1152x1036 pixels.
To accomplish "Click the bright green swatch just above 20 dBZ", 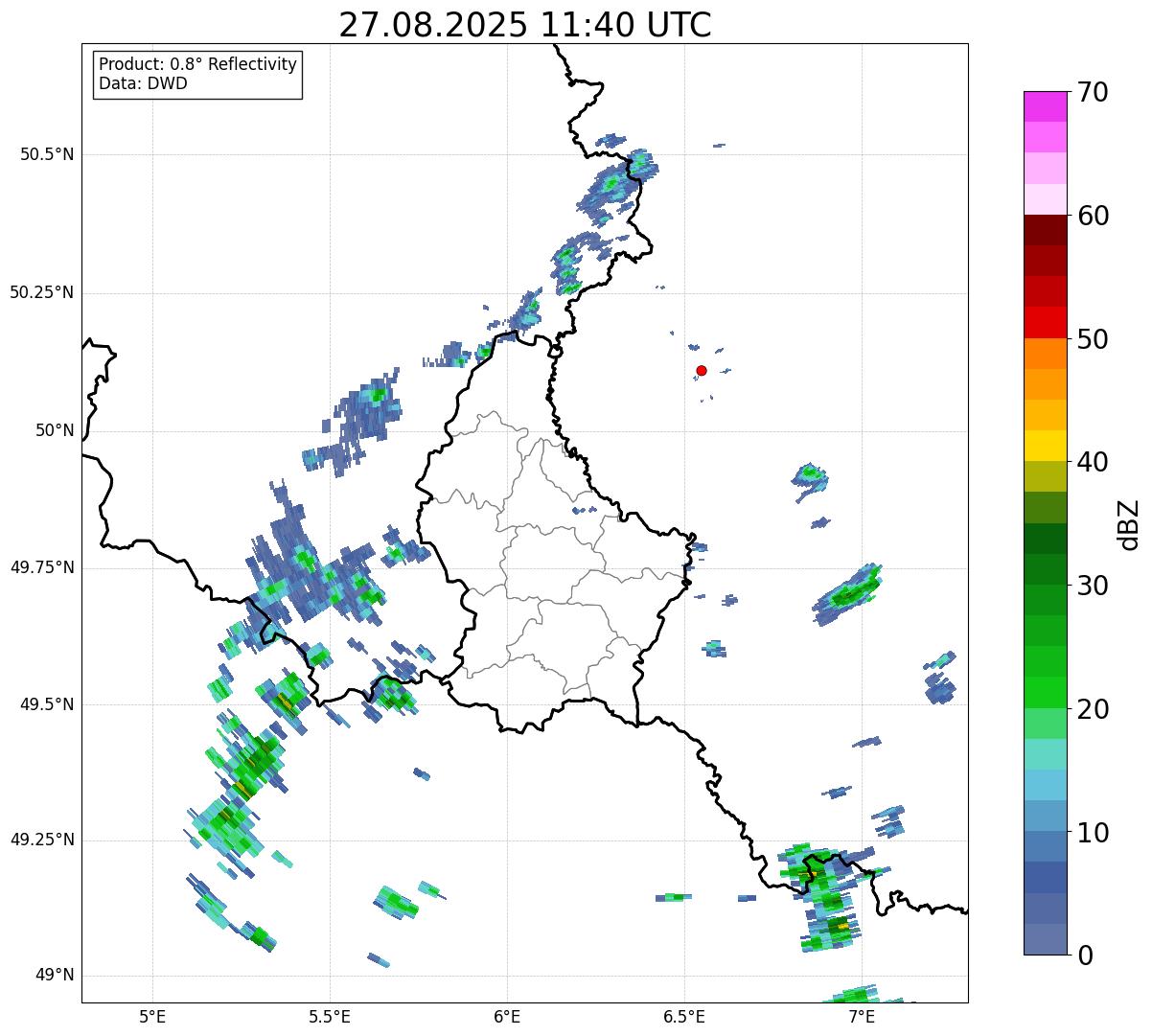I will pyautogui.click(x=1045, y=693).
